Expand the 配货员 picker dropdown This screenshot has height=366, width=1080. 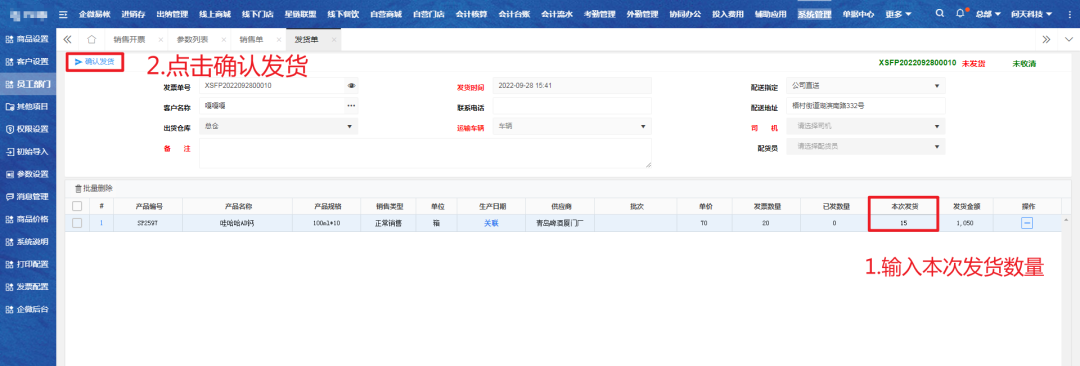coord(866,146)
